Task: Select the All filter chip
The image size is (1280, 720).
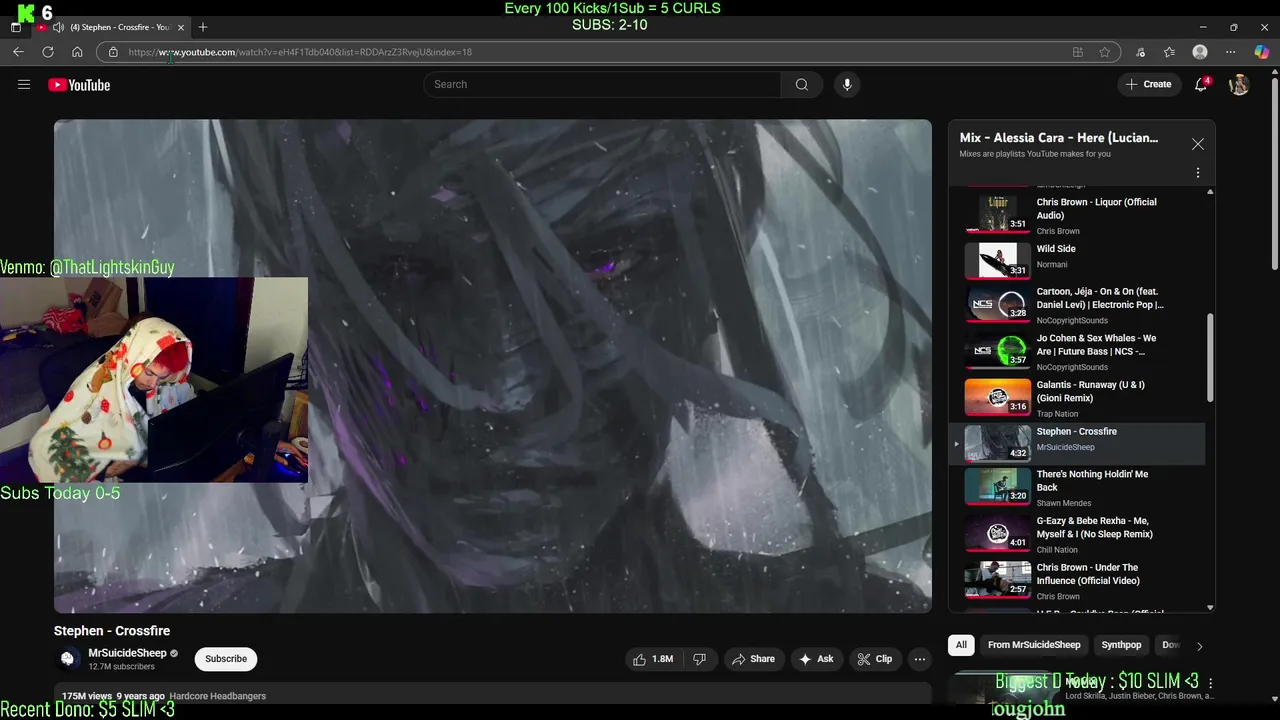Action: pos(961,645)
